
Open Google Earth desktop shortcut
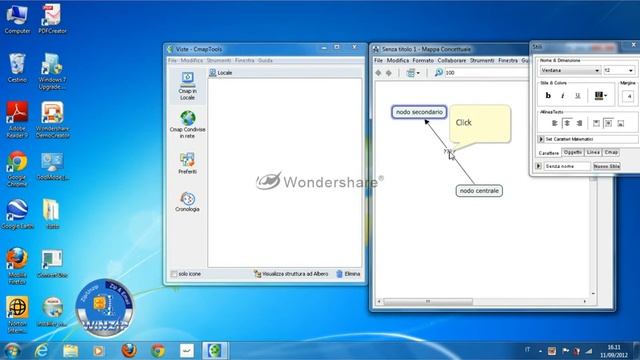pos(17,214)
